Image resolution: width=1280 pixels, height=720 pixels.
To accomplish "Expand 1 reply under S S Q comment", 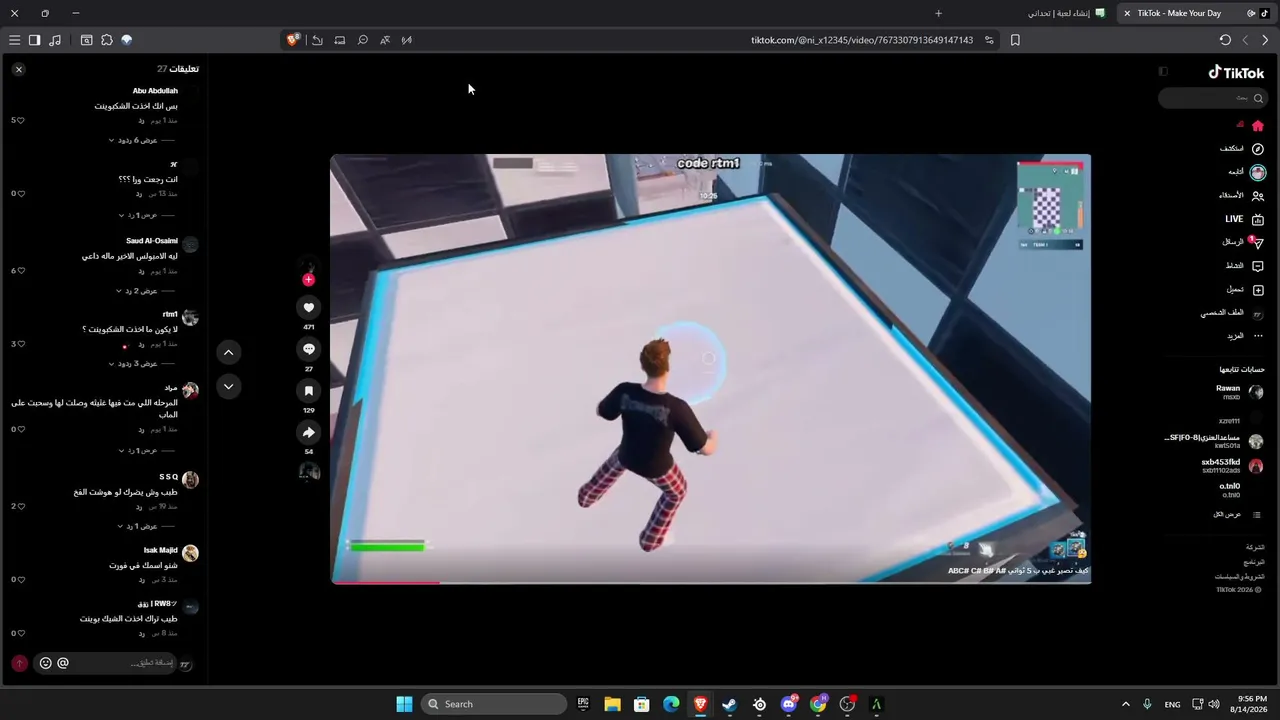I will pyautogui.click(x=146, y=526).
